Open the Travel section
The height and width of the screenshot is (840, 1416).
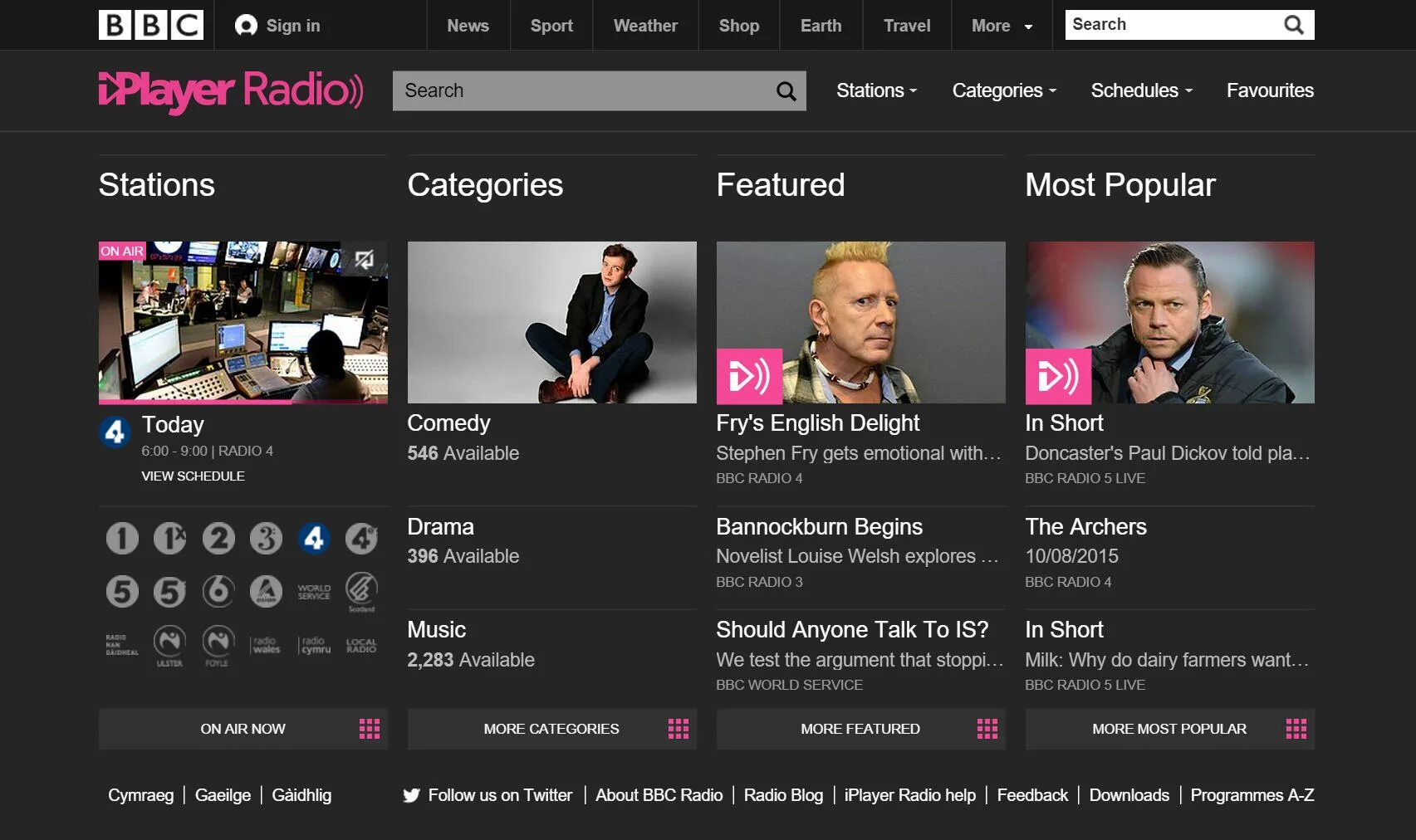(907, 26)
